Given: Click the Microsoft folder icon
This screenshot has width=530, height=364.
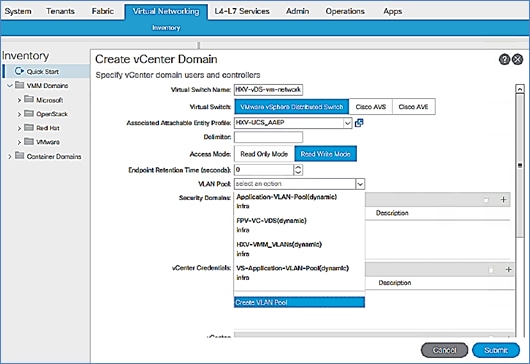Looking at the screenshot, I should pyautogui.click(x=29, y=99).
